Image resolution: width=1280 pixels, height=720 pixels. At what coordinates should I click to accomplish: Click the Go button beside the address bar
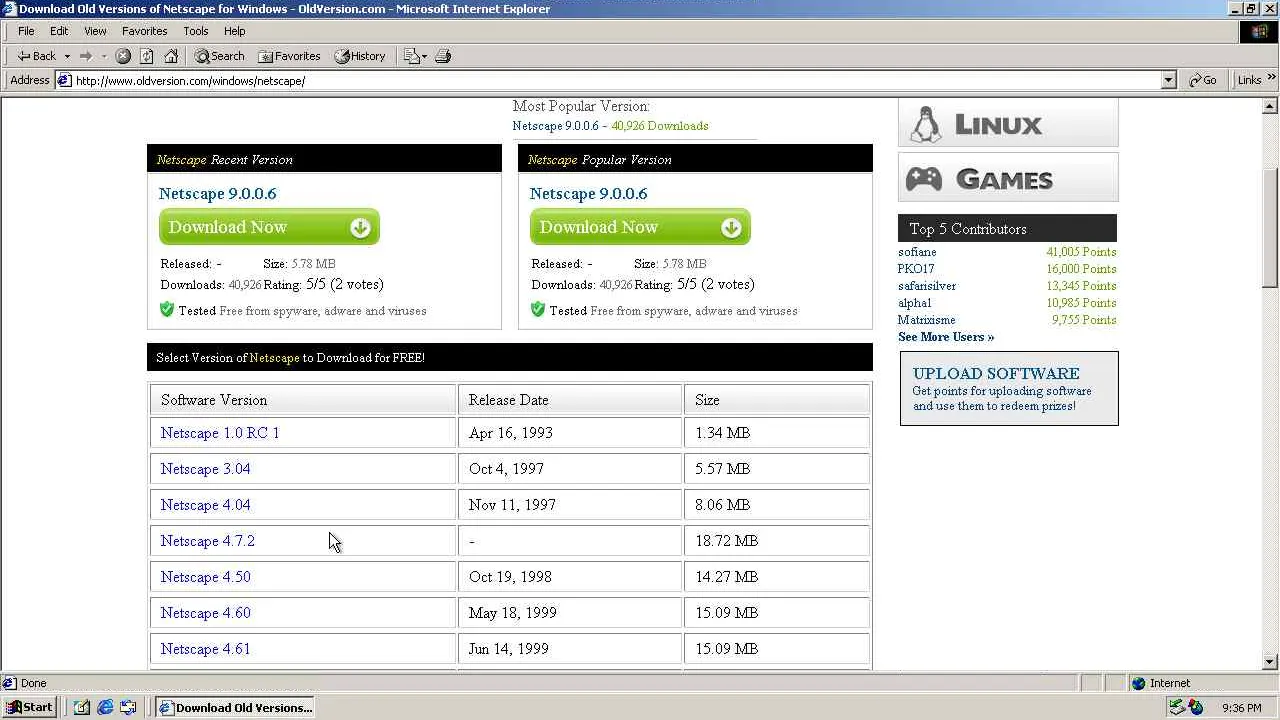1203,80
